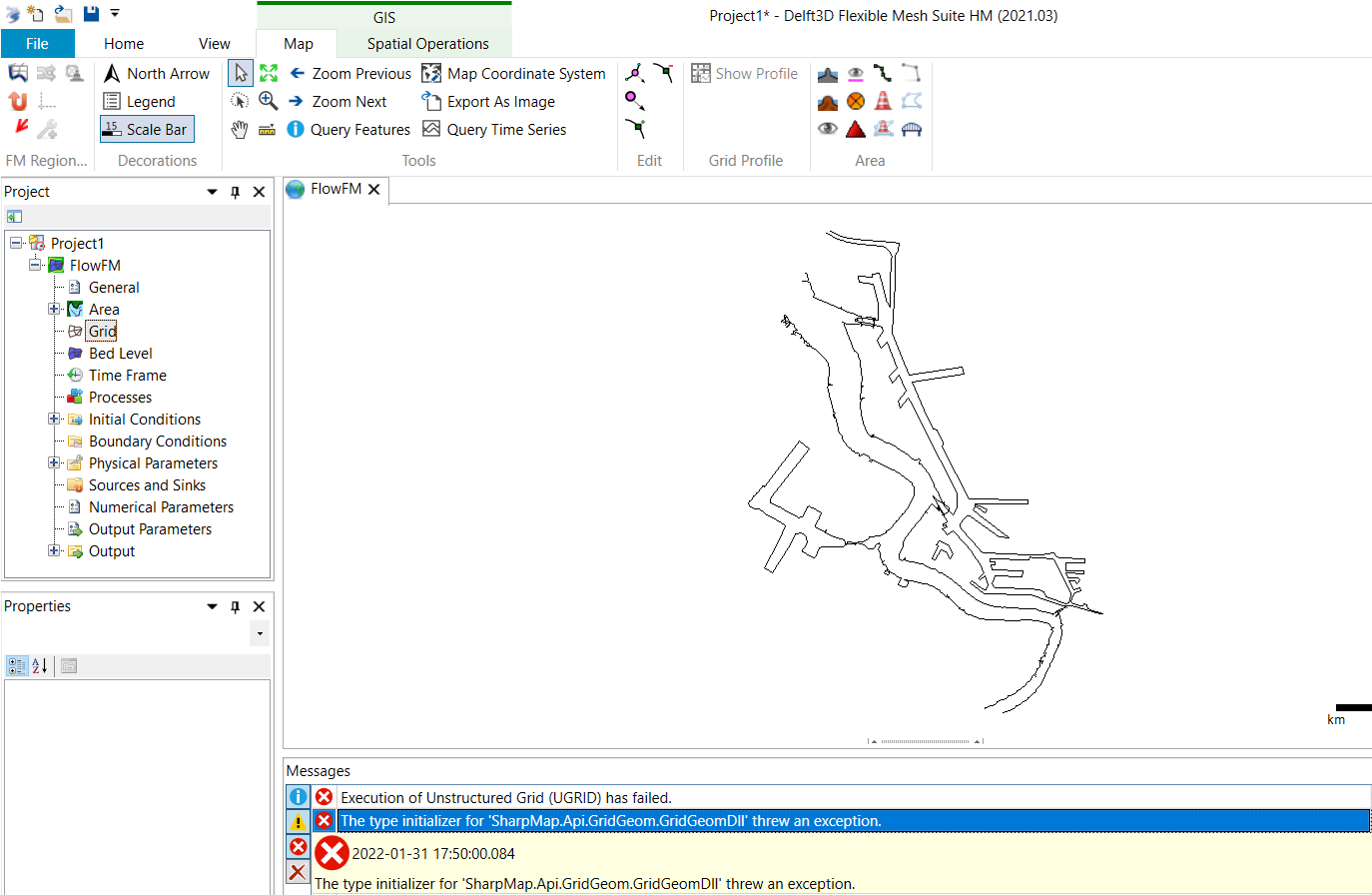Select the bridge icon in Area group
Viewport: 1372px width, 895px height.
(x=911, y=129)
